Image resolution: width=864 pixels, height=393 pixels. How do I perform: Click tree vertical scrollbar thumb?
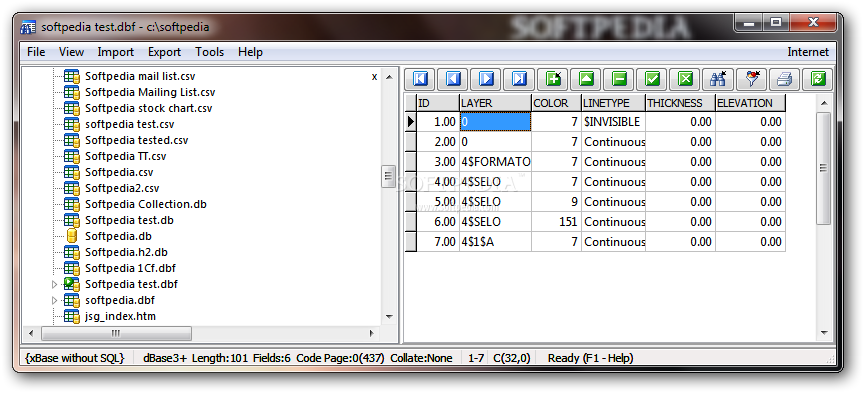(389, 176)
